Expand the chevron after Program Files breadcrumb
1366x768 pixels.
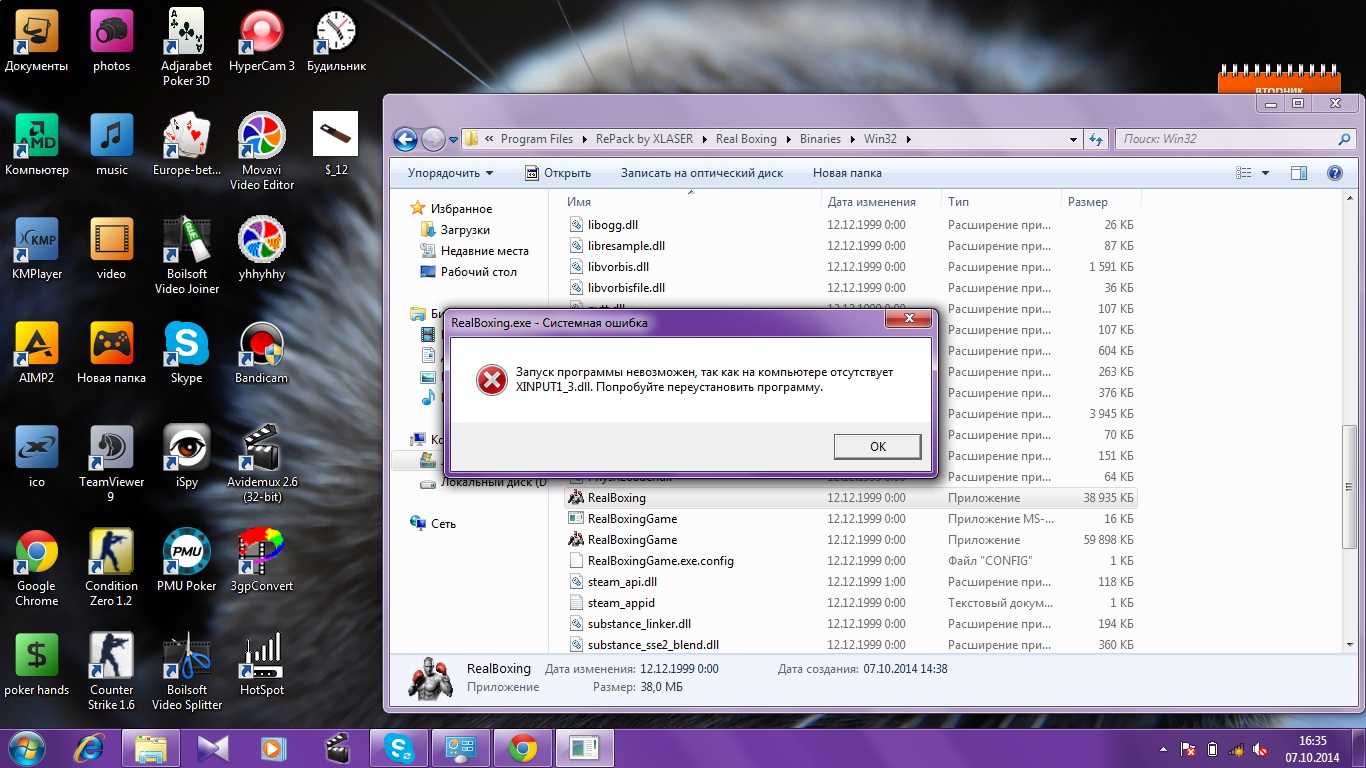tap(584, 139)
